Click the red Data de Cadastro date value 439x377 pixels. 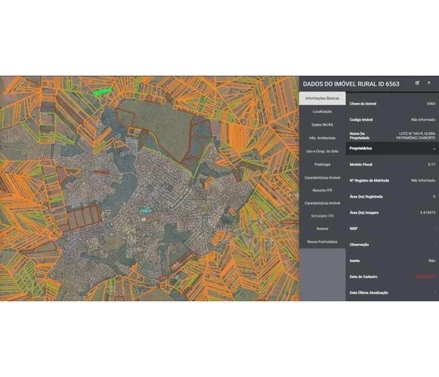click(425, 277)
